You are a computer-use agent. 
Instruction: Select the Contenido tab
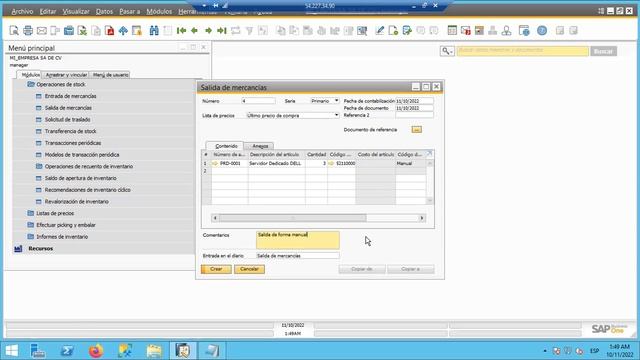tap(226, 146)
